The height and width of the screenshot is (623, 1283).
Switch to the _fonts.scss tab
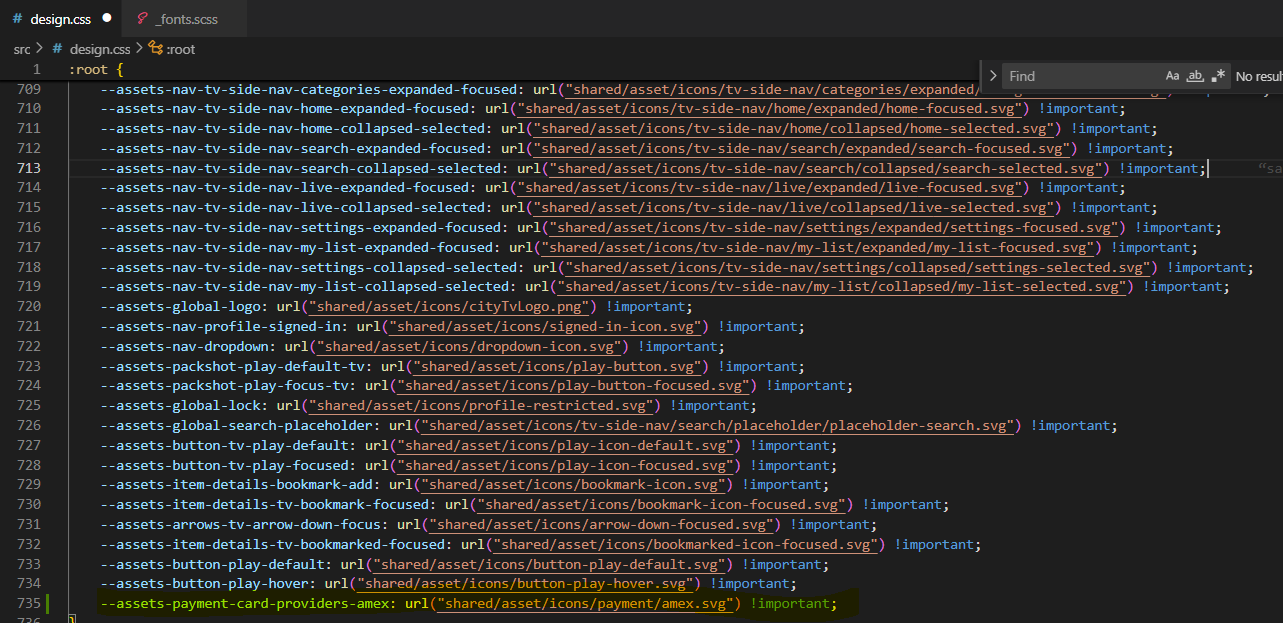click(186, 19)
